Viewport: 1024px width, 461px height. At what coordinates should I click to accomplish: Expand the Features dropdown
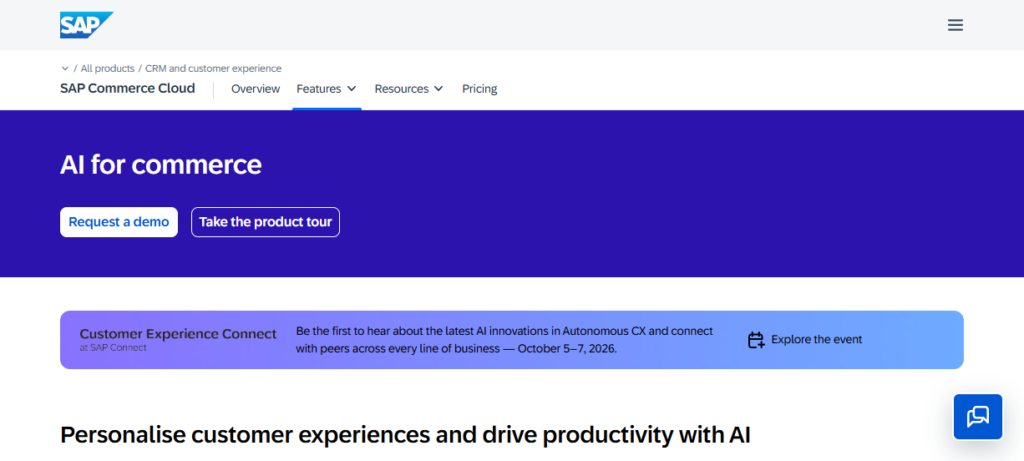click(x=326, y=89)
